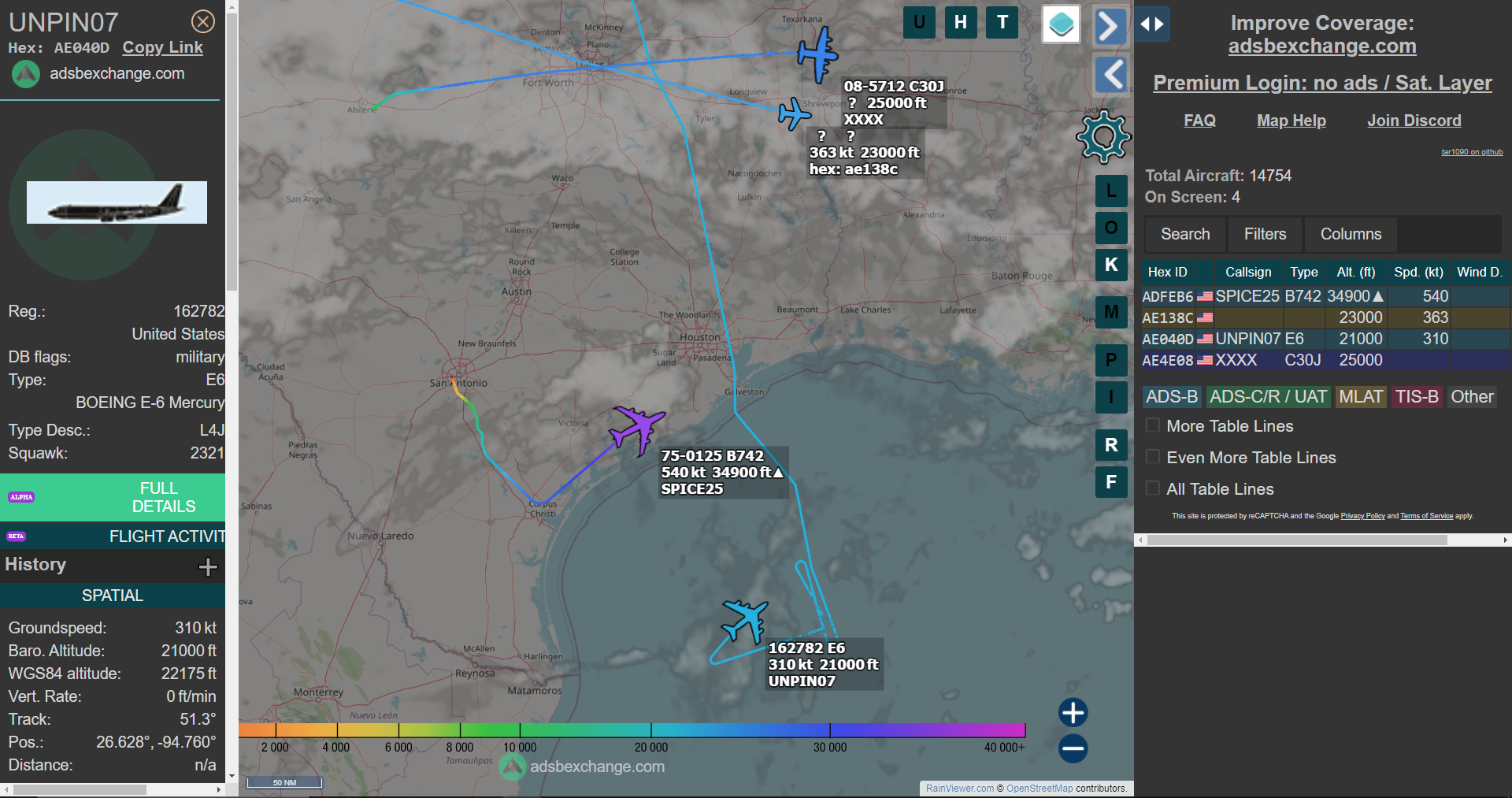Screen dimensions: 1512x798
Task: Close the UNPIN07 info panel
Action: (x=203, y=21)
